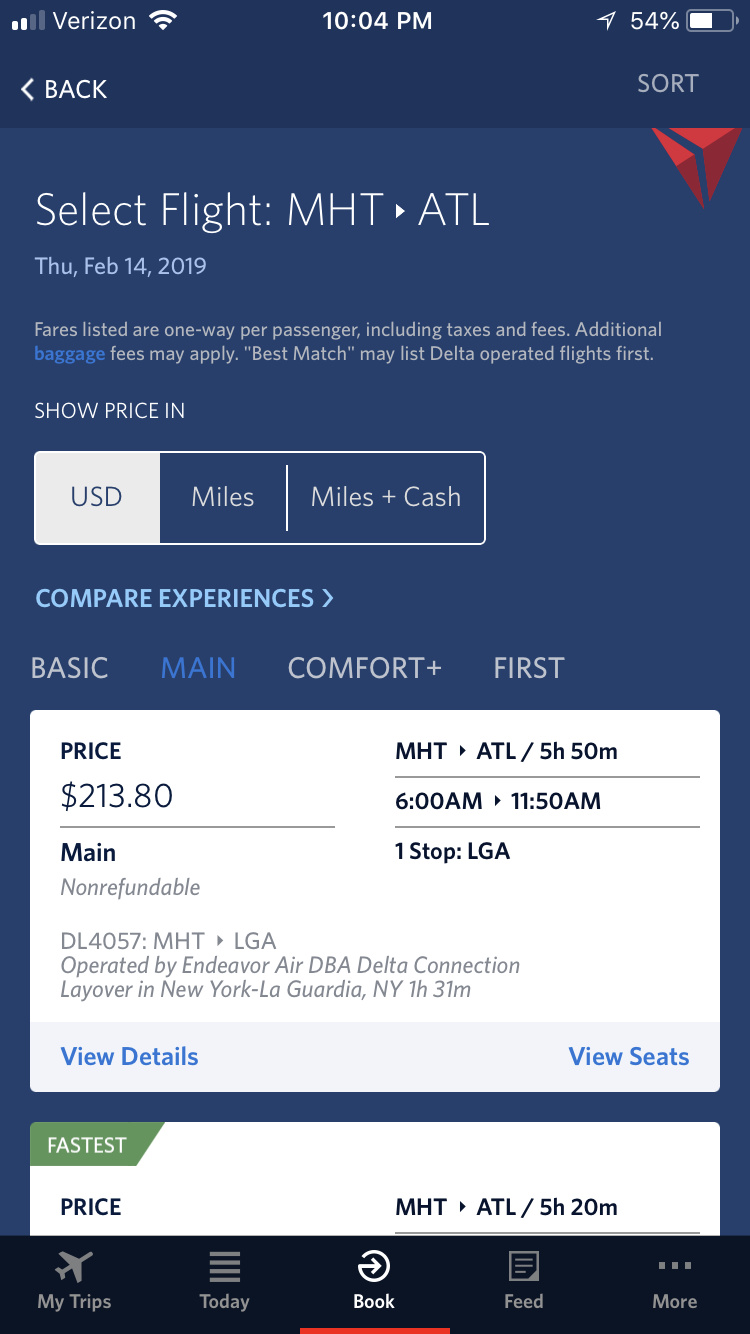This screenshot has height=1334, width=750.
Task: Open the baggage fees link
Action: pyautogui.click(x=69, y=353)
